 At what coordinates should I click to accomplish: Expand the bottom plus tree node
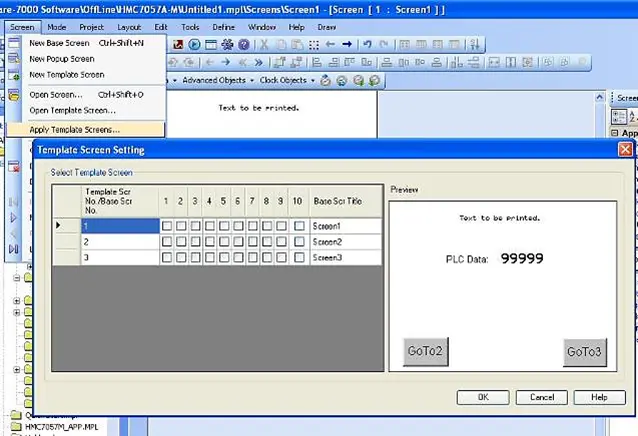click(x=17, y=370)
